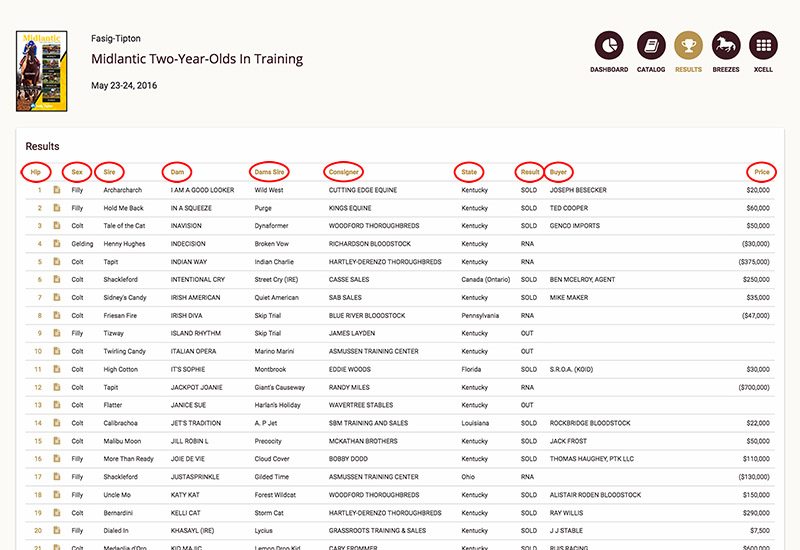Open the document icon for hip 11
Image resolution: width=800 pixels, height=550 pixels.
pos(57,369)
